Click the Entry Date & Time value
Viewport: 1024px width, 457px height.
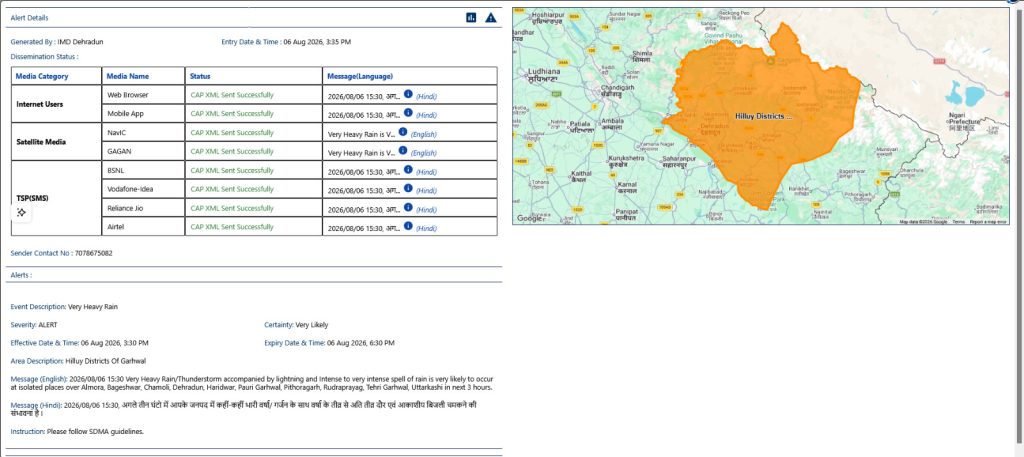[x=317, y=42]
